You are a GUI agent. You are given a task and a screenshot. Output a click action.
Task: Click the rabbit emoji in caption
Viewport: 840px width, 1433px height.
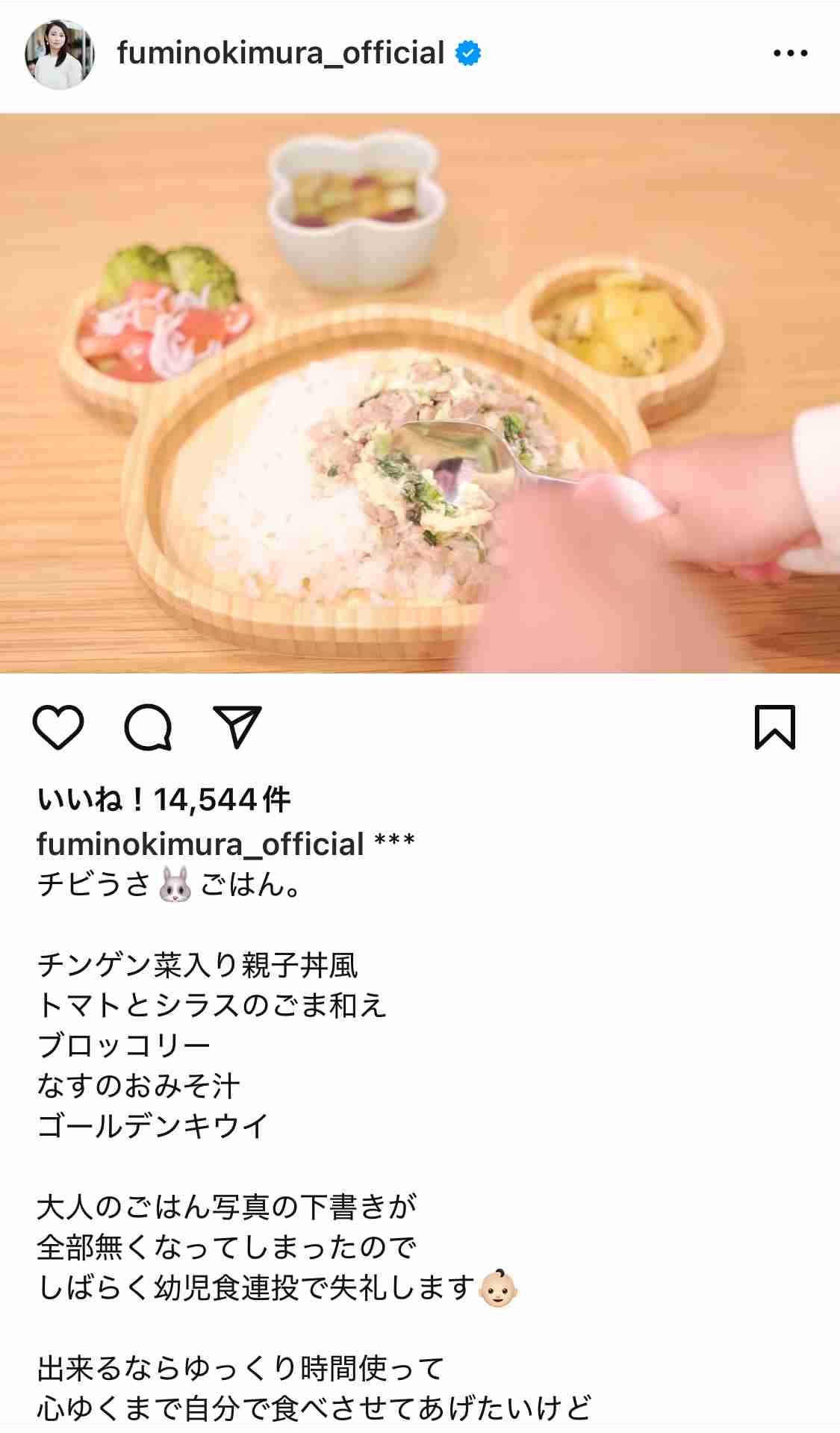tap(175, 886)
